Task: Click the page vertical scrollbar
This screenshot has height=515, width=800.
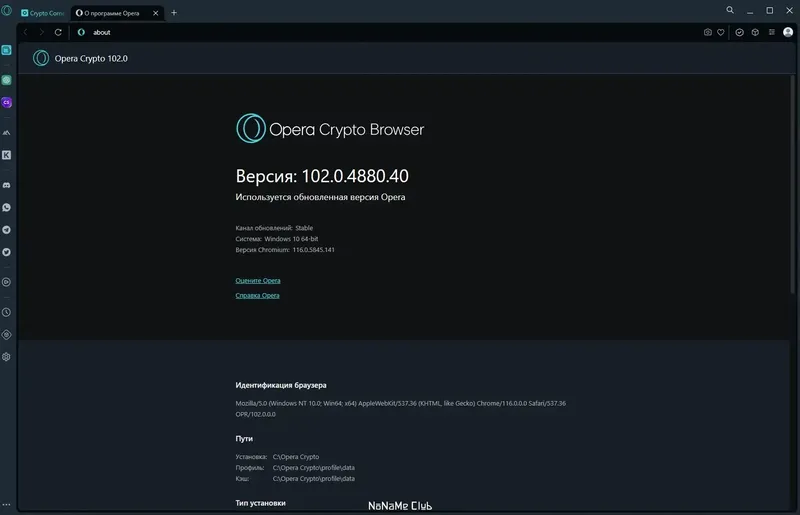Action: pyautogui.click(x=792, y=184)
